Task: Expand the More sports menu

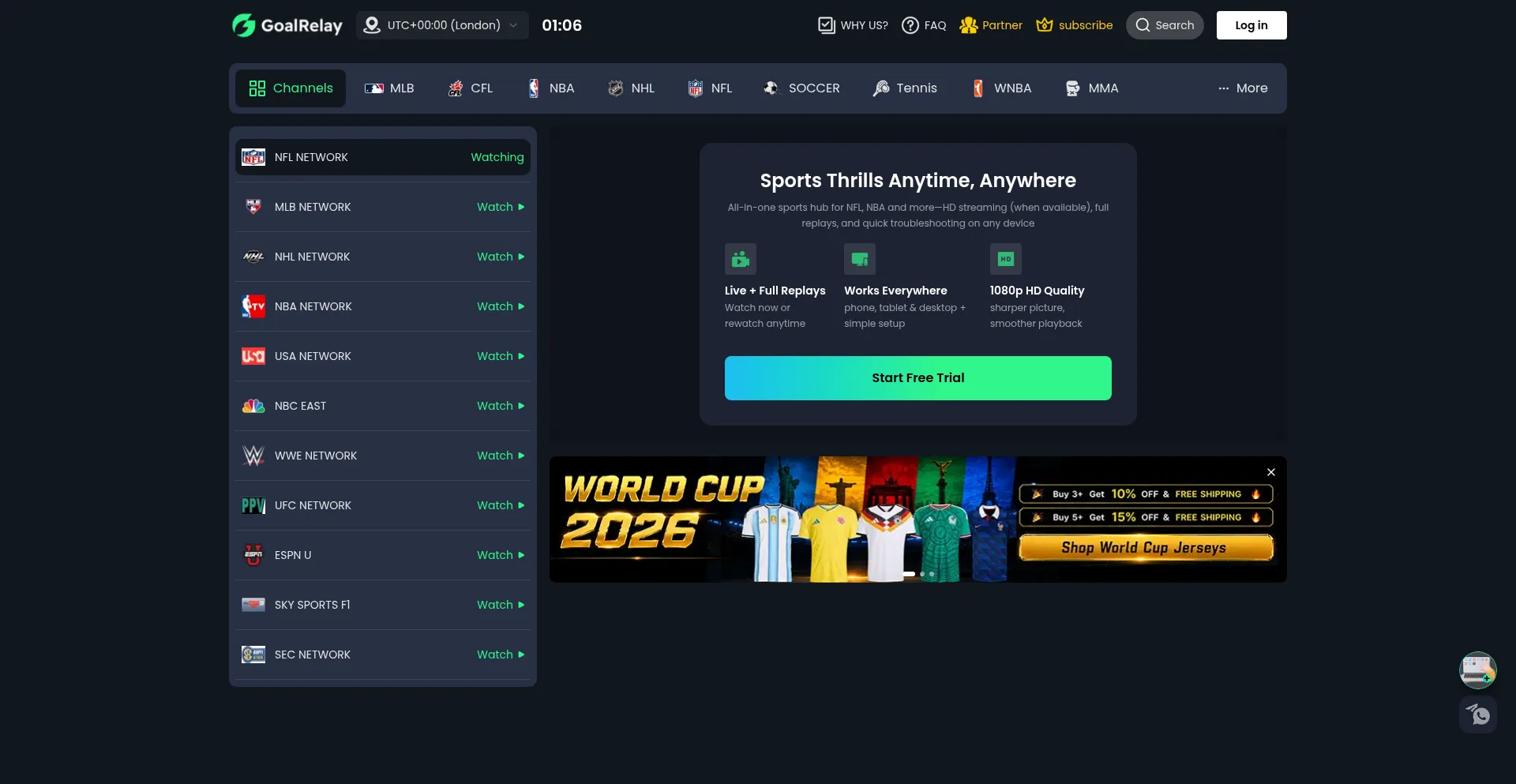Action: tap(1243, 88)
